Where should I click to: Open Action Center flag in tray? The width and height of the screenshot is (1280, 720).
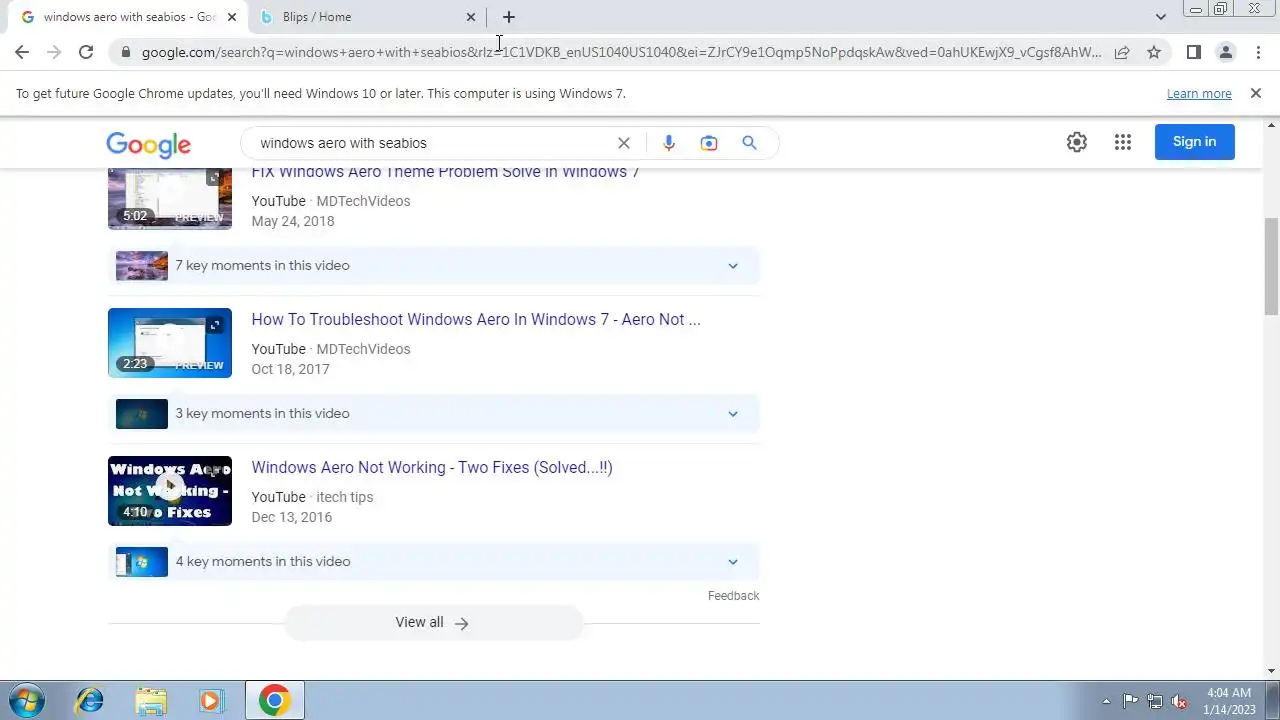pos(1130,701)
